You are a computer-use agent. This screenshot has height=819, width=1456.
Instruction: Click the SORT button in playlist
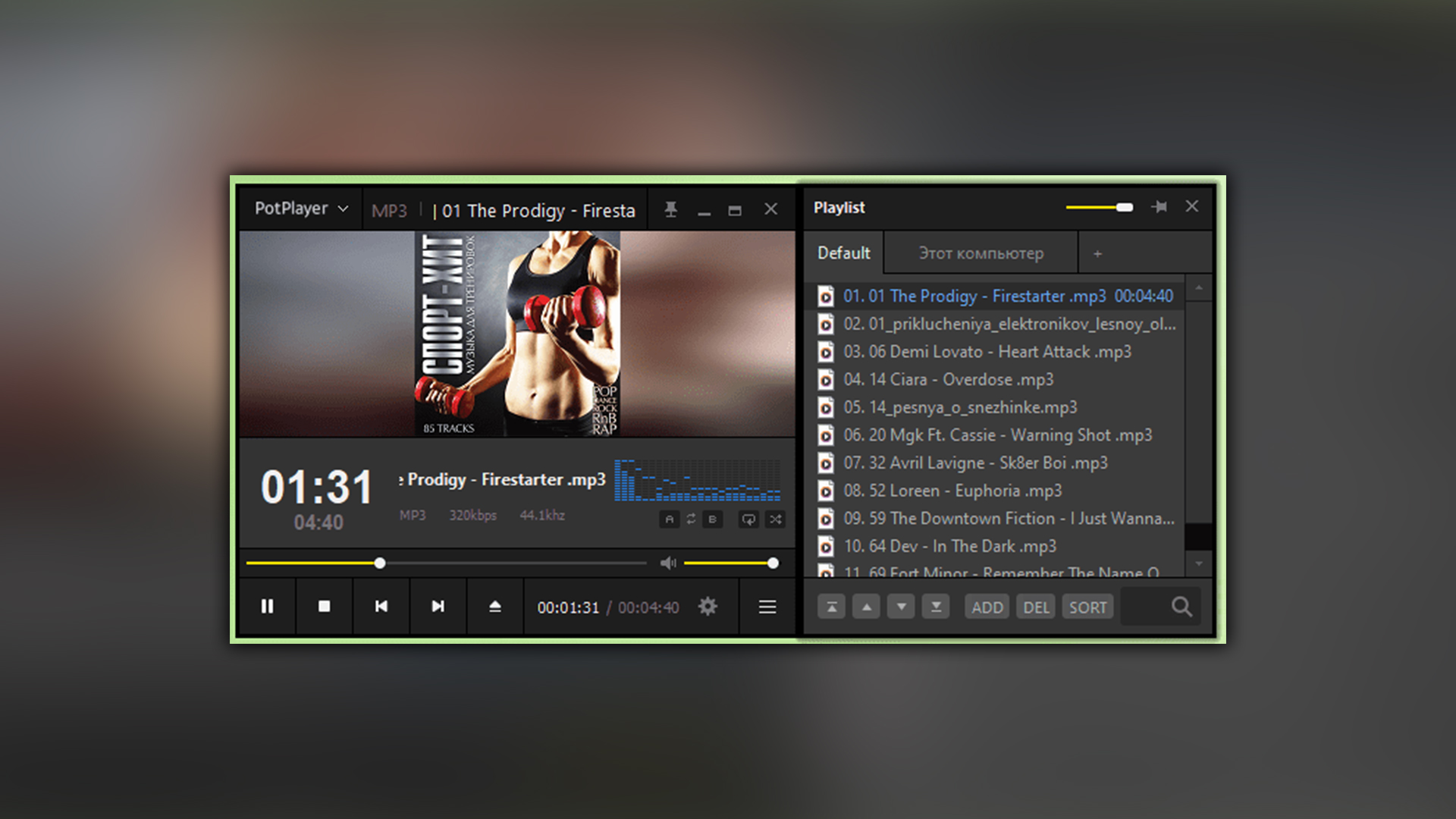(1087, 607)
